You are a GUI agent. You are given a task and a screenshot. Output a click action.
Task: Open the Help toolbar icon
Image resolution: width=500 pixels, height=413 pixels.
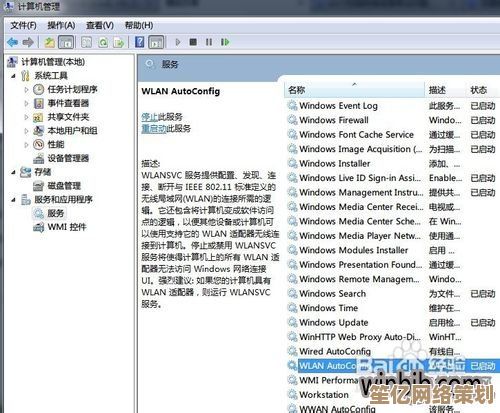coord(140,42)
